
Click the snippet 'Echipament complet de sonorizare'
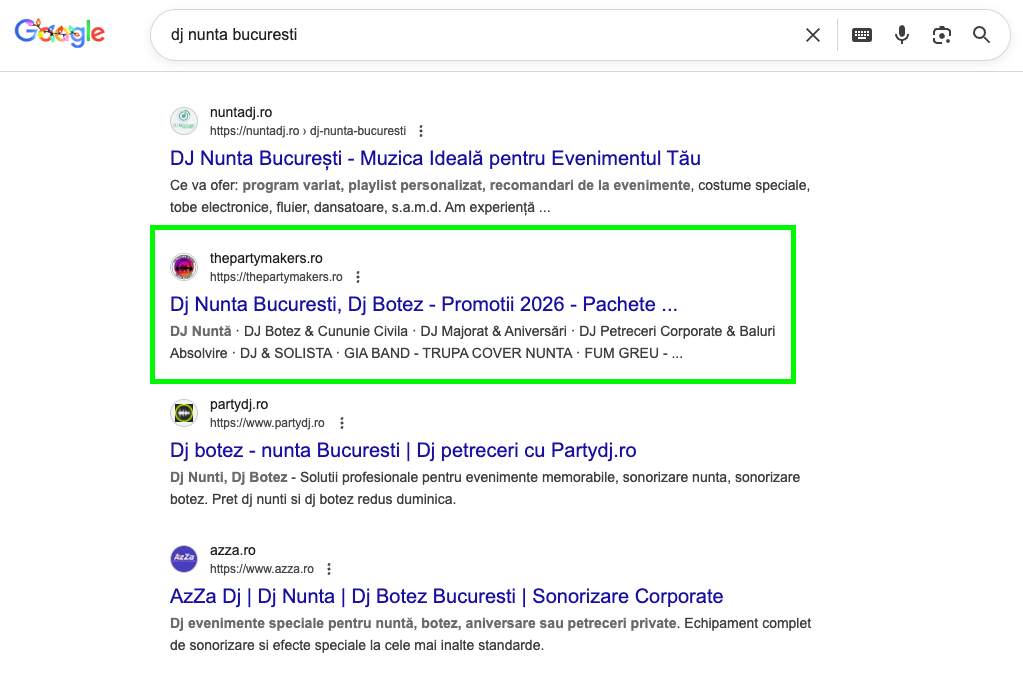pyautogui.click(x=490, y=635)
